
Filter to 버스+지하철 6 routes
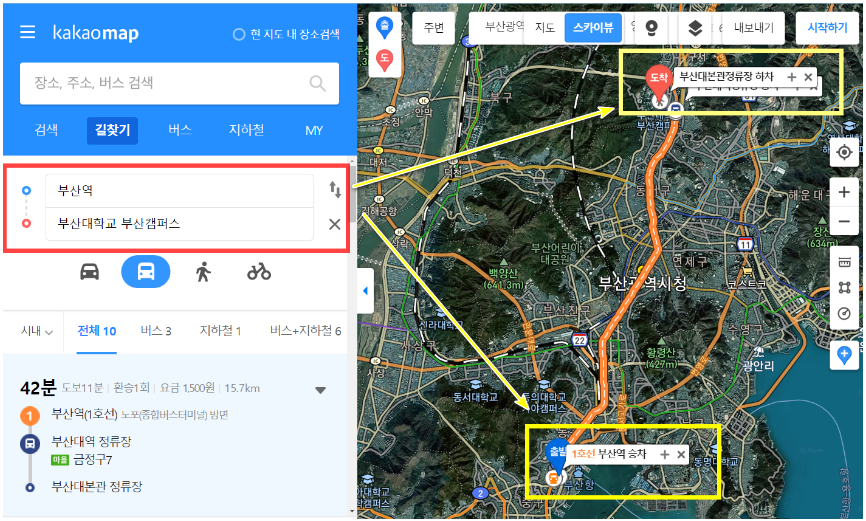click(x=305, y=331)
